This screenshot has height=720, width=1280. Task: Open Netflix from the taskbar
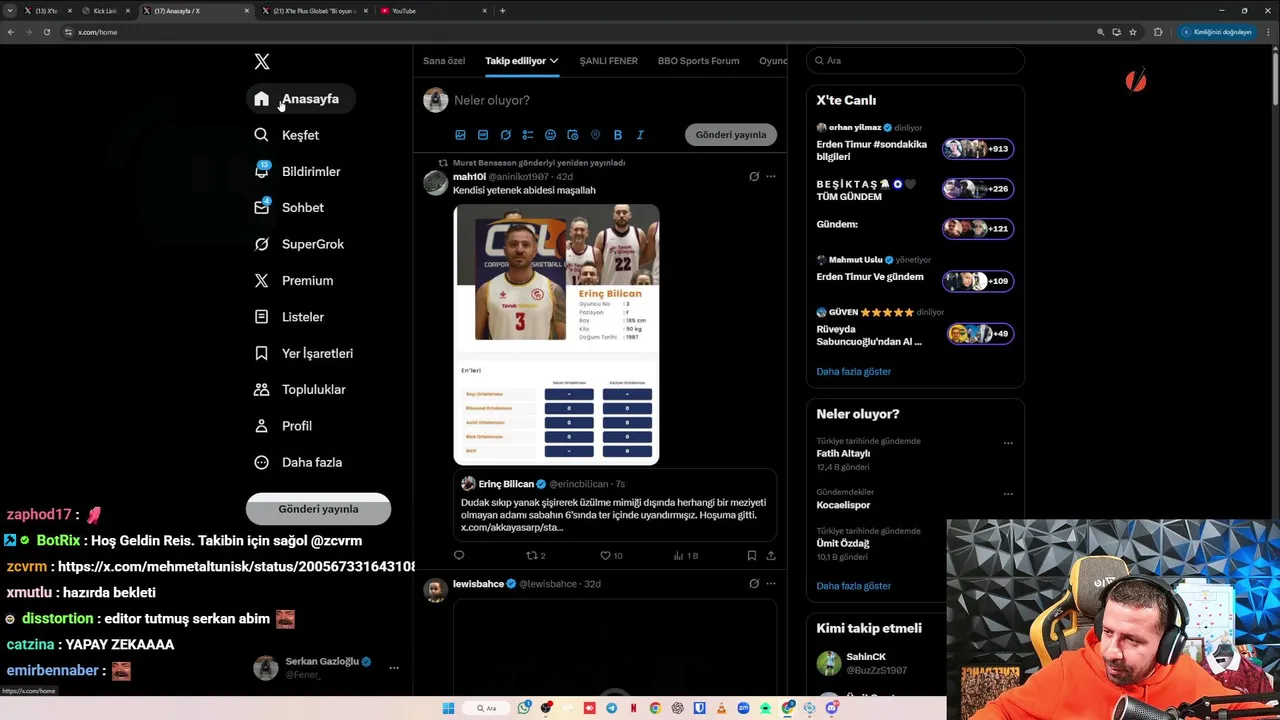click(633, 708)
